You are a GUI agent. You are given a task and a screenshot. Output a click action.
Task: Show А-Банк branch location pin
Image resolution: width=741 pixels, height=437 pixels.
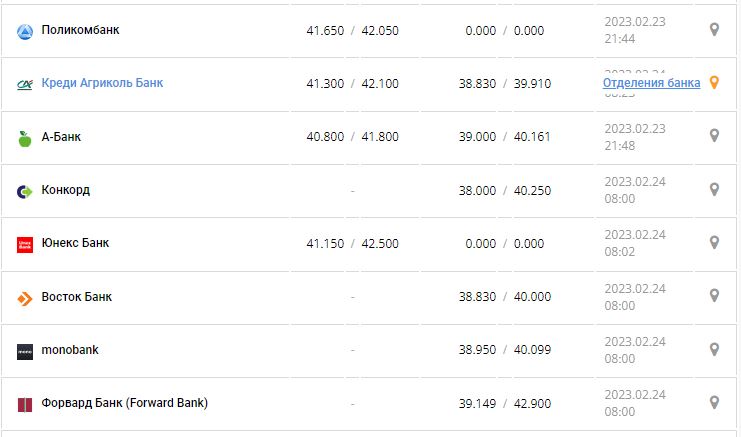[714, 136]
